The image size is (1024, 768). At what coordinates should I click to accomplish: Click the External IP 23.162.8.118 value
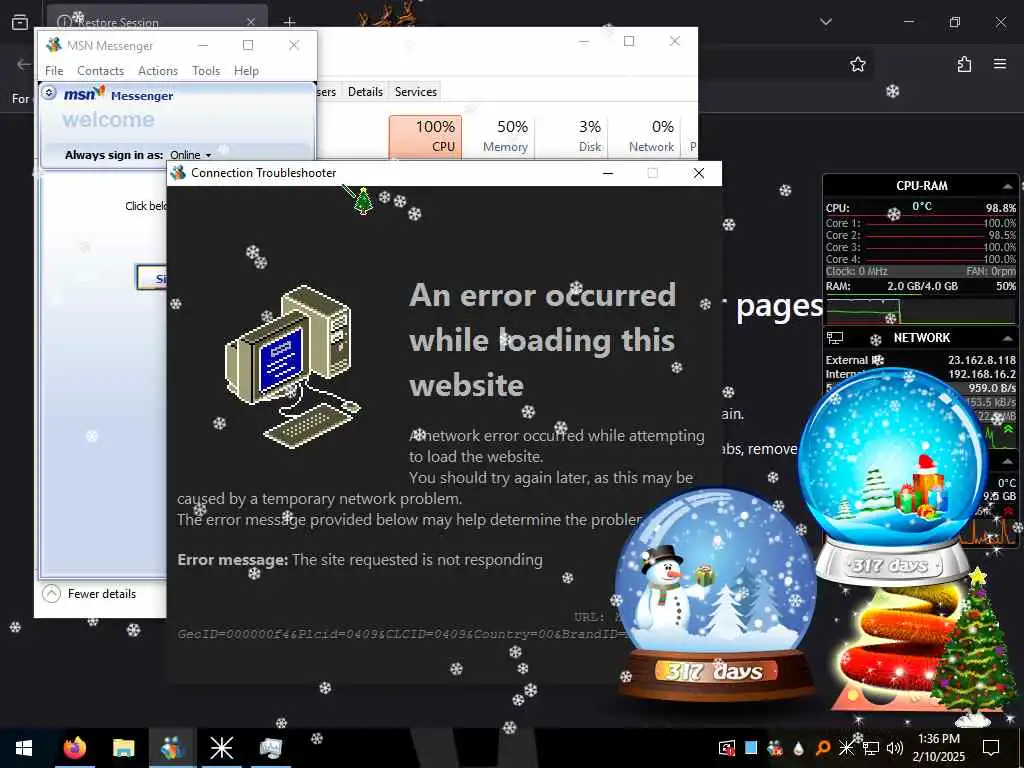(x=982, y=360)
